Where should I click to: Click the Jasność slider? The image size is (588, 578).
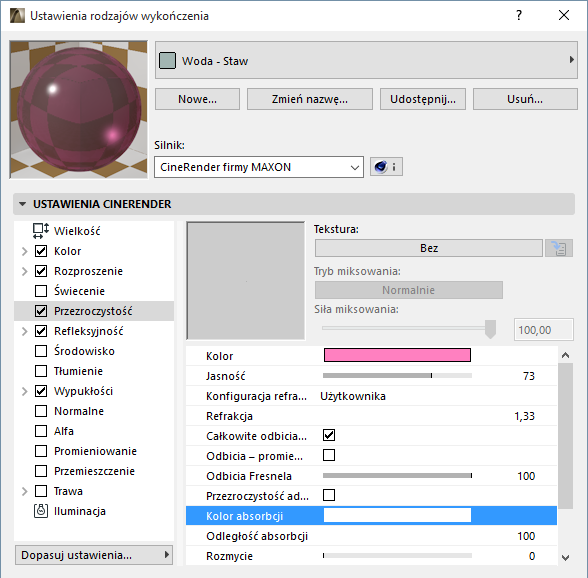coord(397,375)
